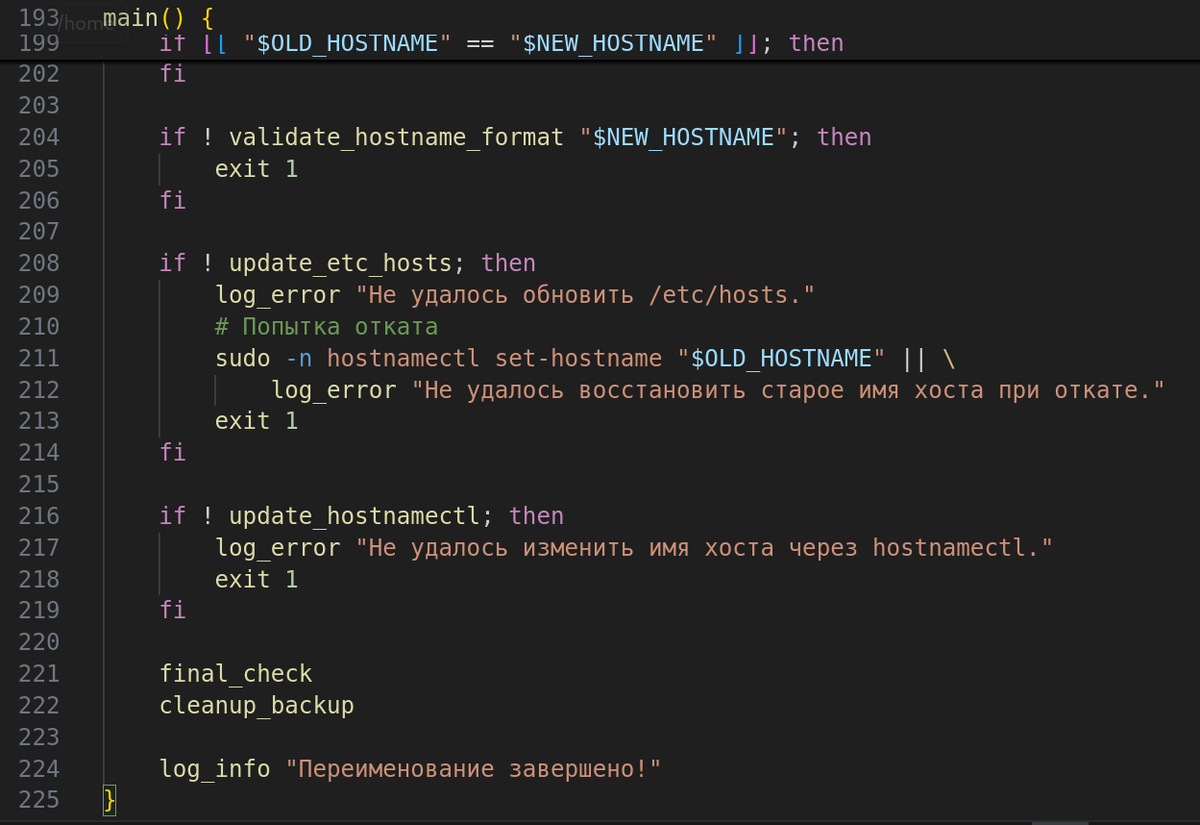This screenshot has height=825, width=1200.
Task: Click the 'fi' keyword on line 219
Action: coord(172,610)
